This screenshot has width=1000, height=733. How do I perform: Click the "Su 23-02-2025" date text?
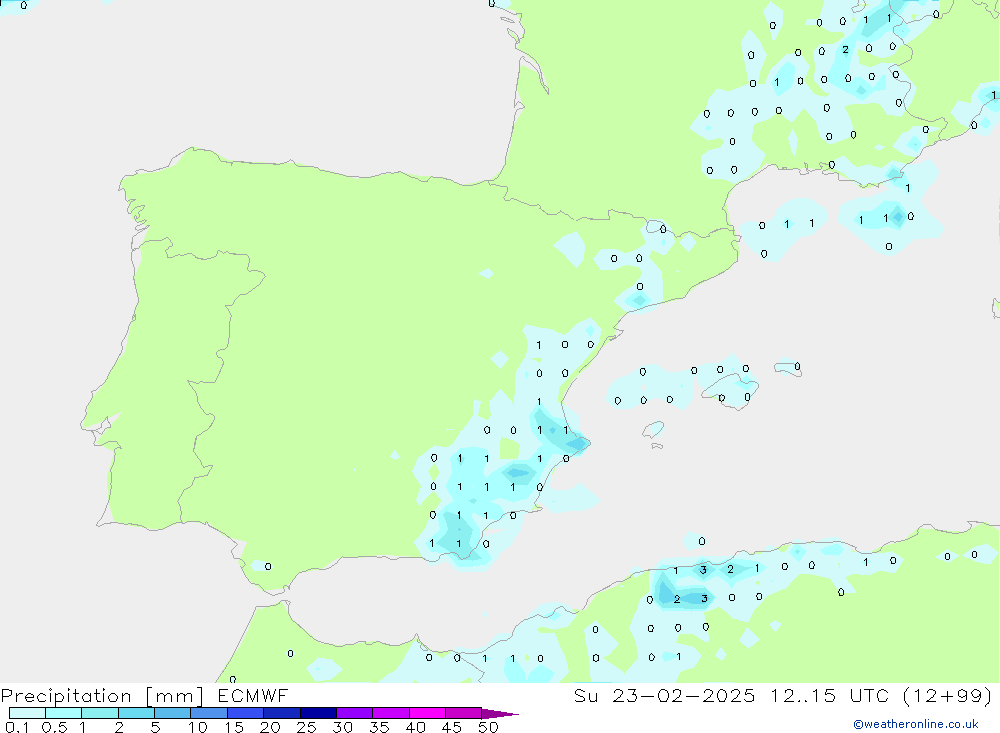coord(665,695)
